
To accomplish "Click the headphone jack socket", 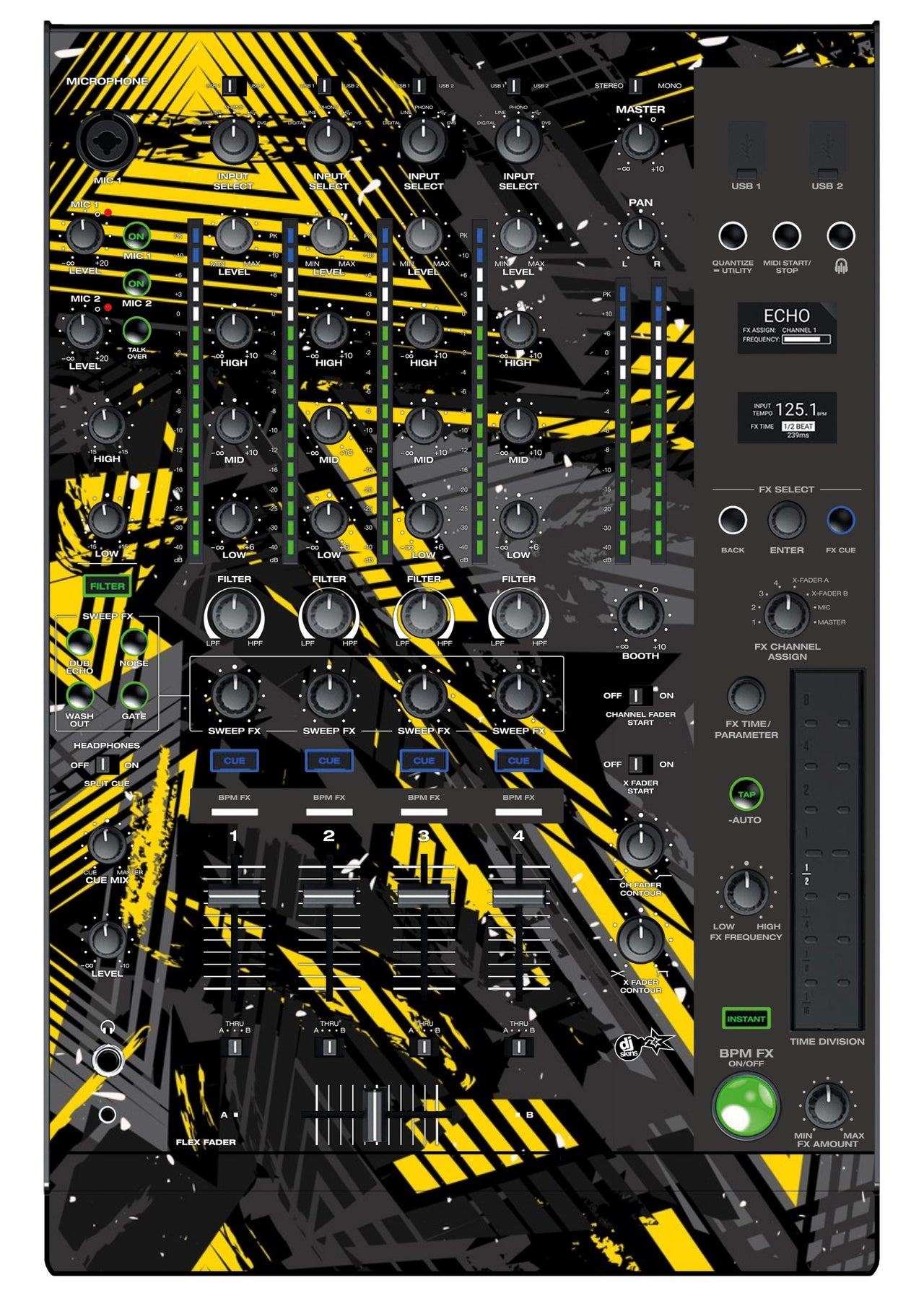I will tap(108, 1060).
